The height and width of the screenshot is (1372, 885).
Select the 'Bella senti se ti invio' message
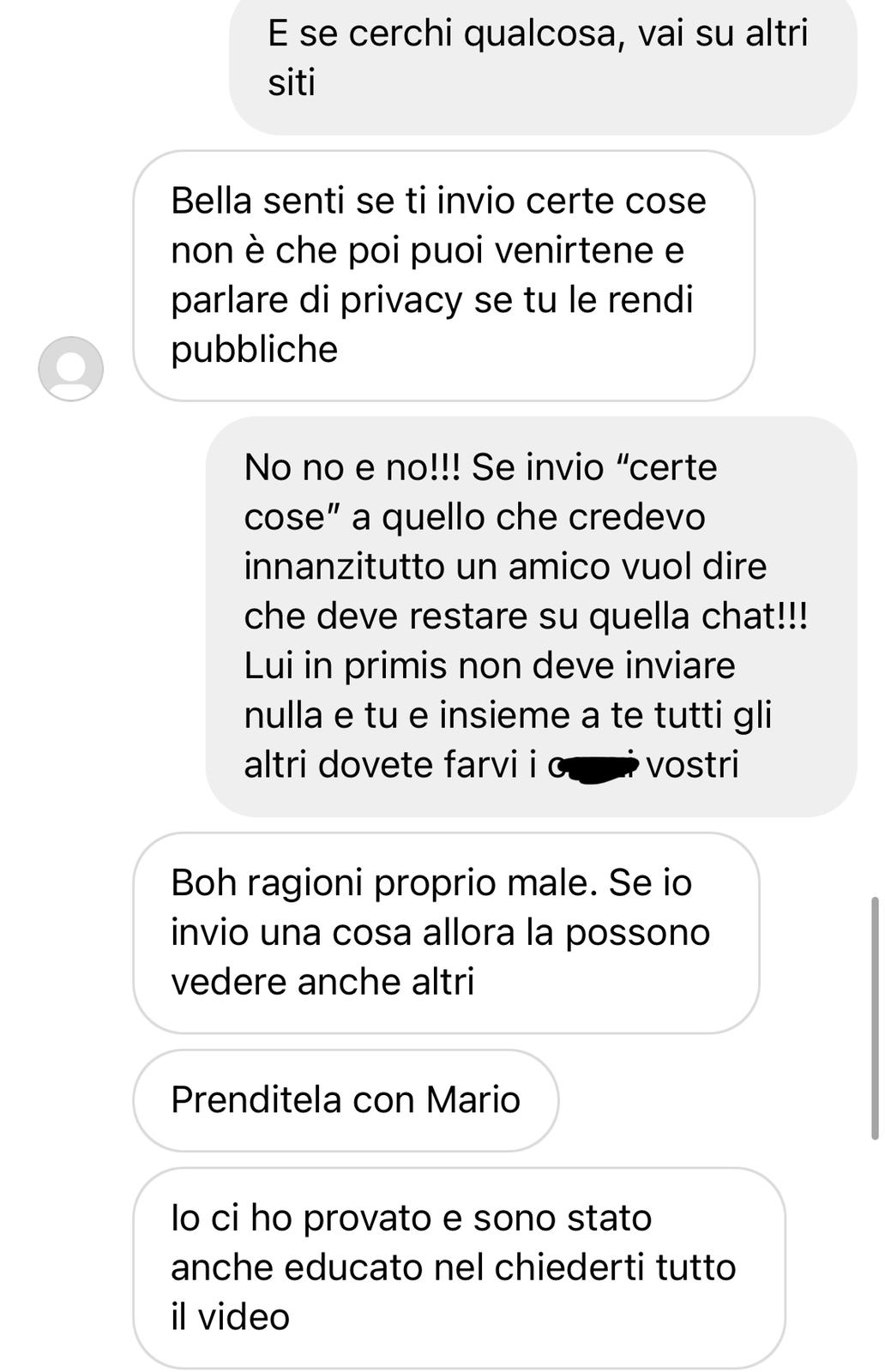click(443, 275)
